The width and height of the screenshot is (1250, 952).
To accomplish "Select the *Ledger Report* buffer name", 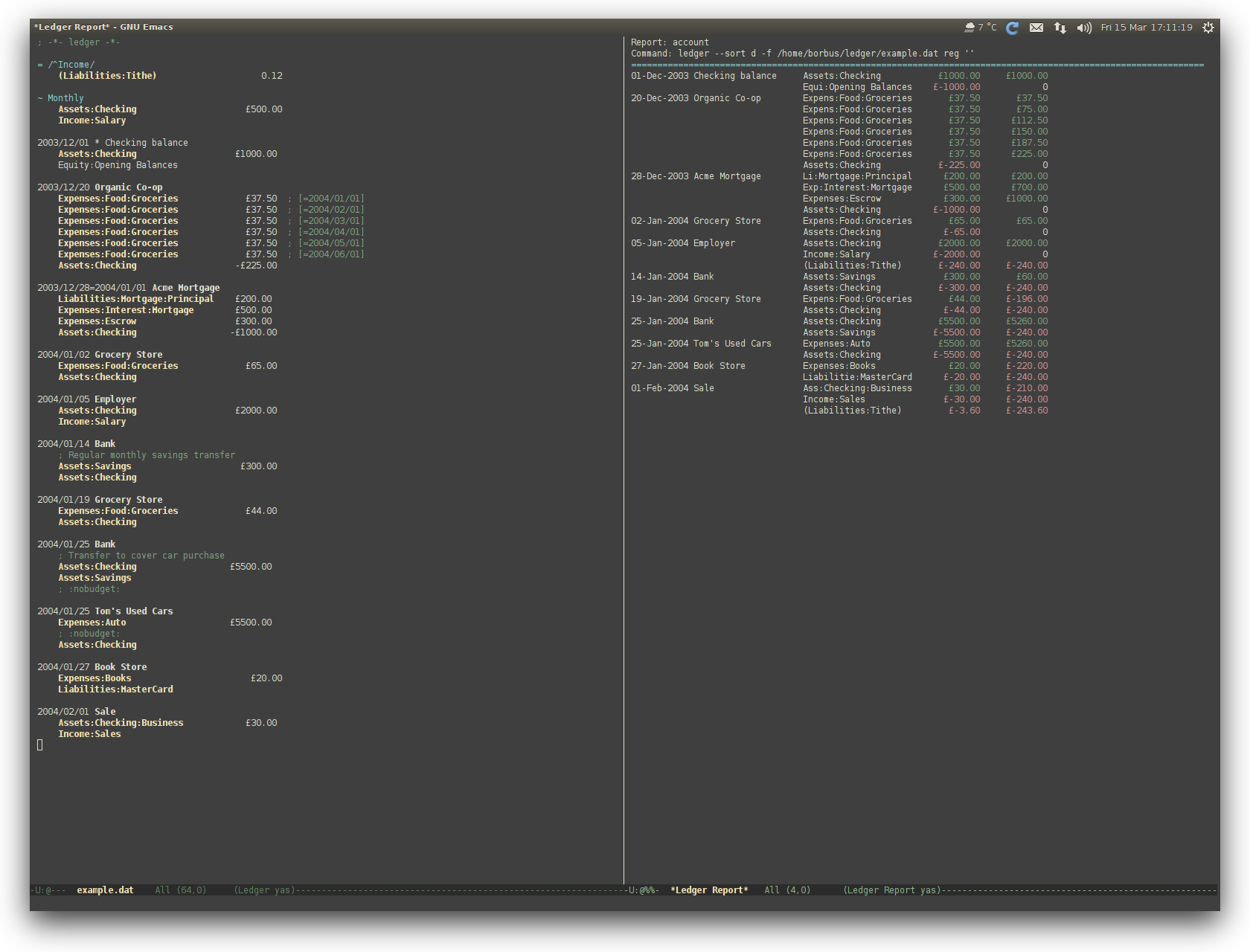I will (x=709, y=890).
